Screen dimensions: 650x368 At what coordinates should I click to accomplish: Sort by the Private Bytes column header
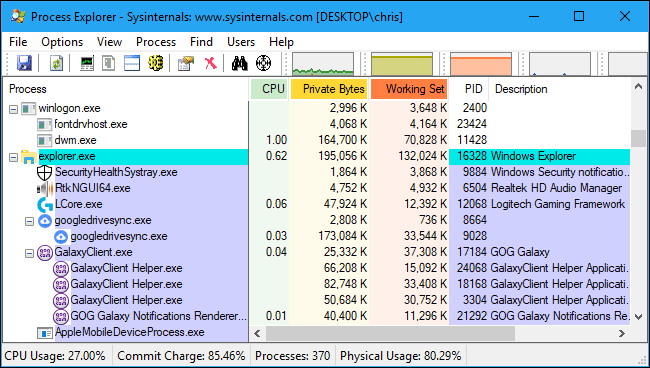pos(329,89)
